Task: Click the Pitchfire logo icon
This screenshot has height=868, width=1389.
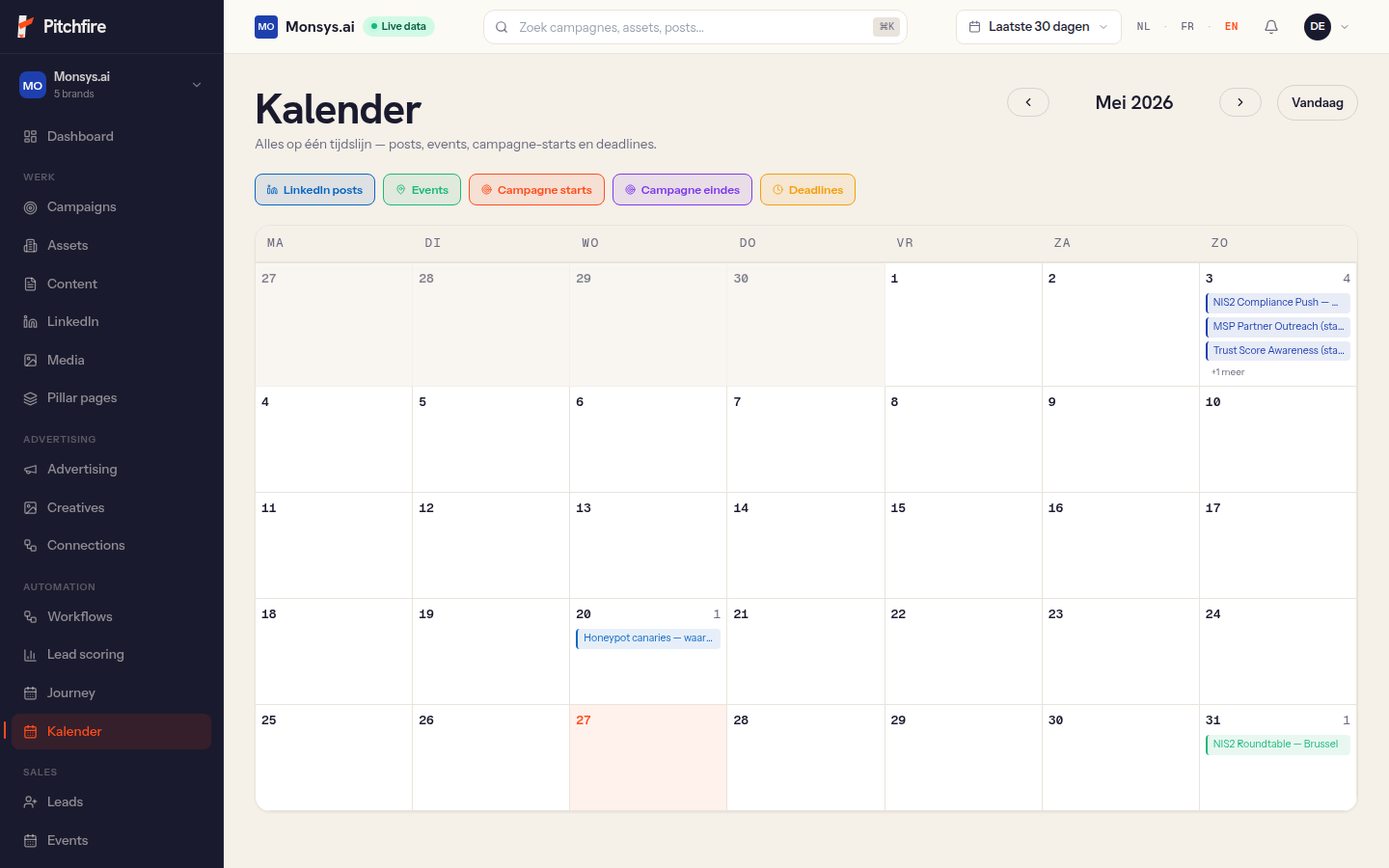Action: [x=26, y=26]
